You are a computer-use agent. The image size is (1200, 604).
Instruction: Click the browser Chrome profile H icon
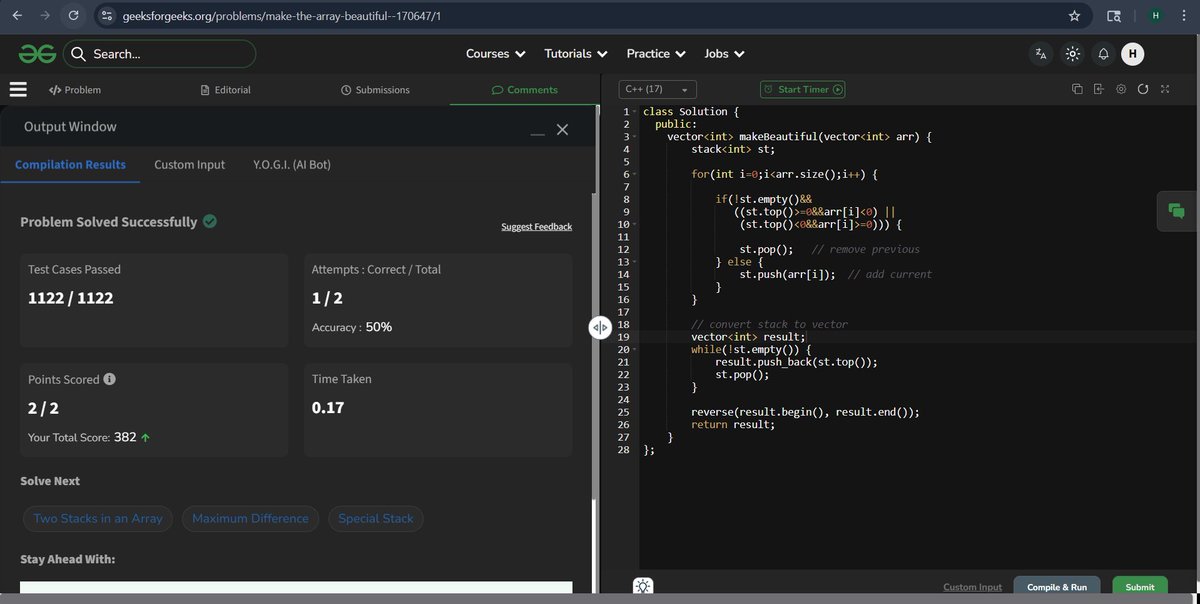pyautogui.click(x=1155, y=16)
